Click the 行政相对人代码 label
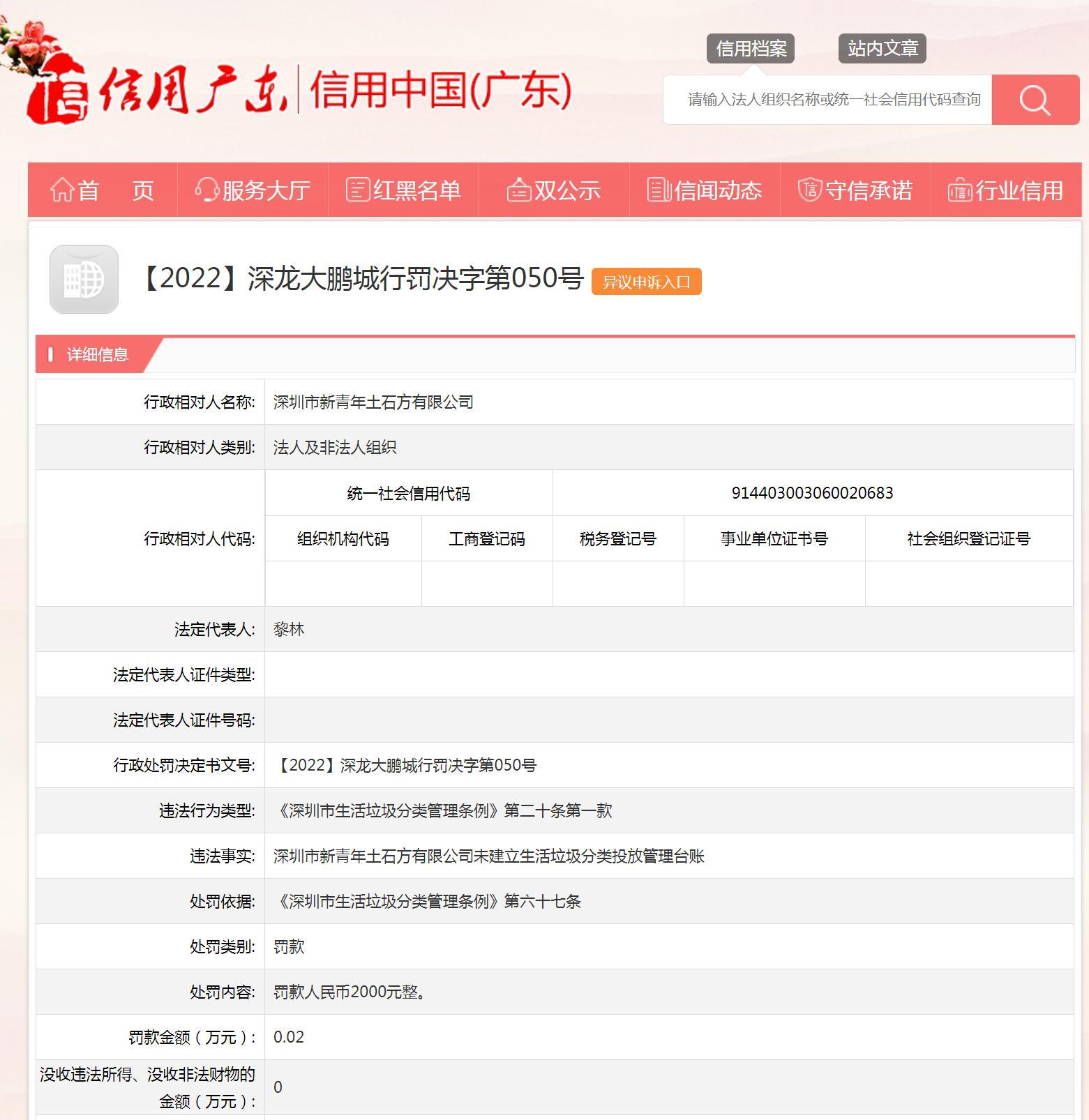This screenshot has width=1089, height=1120. [x=200, y=538]
